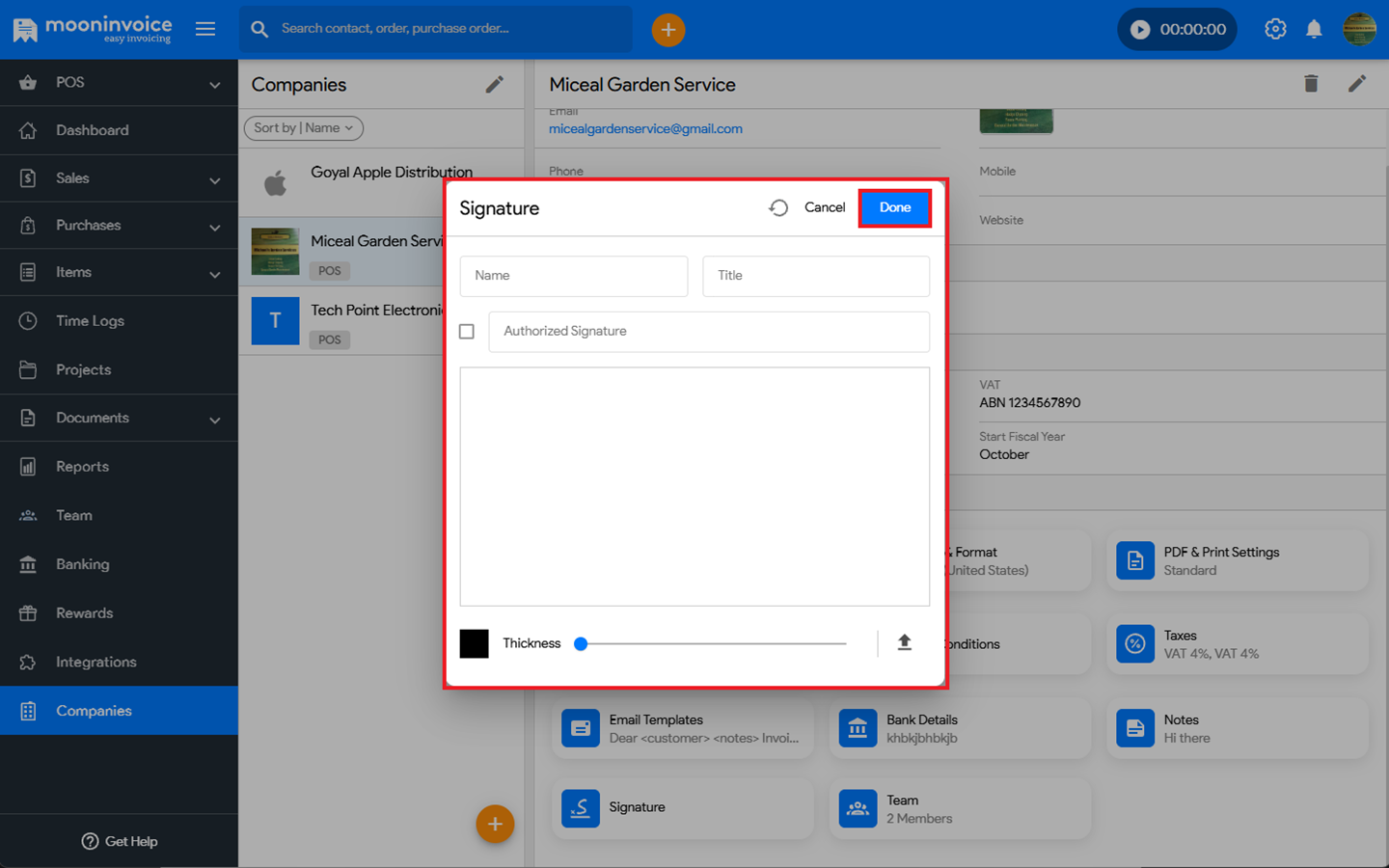The height and width of the screenshot is (868, 1389).
Task: Start the timer play button
Action: point(1140,30)
